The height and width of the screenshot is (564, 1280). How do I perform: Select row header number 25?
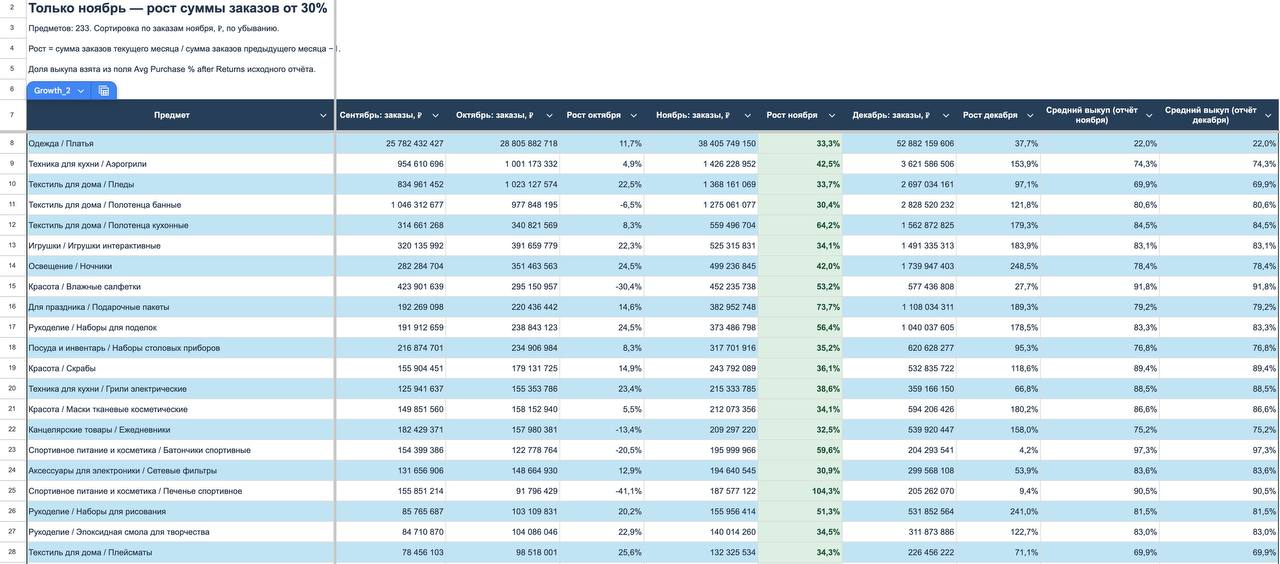12,491
